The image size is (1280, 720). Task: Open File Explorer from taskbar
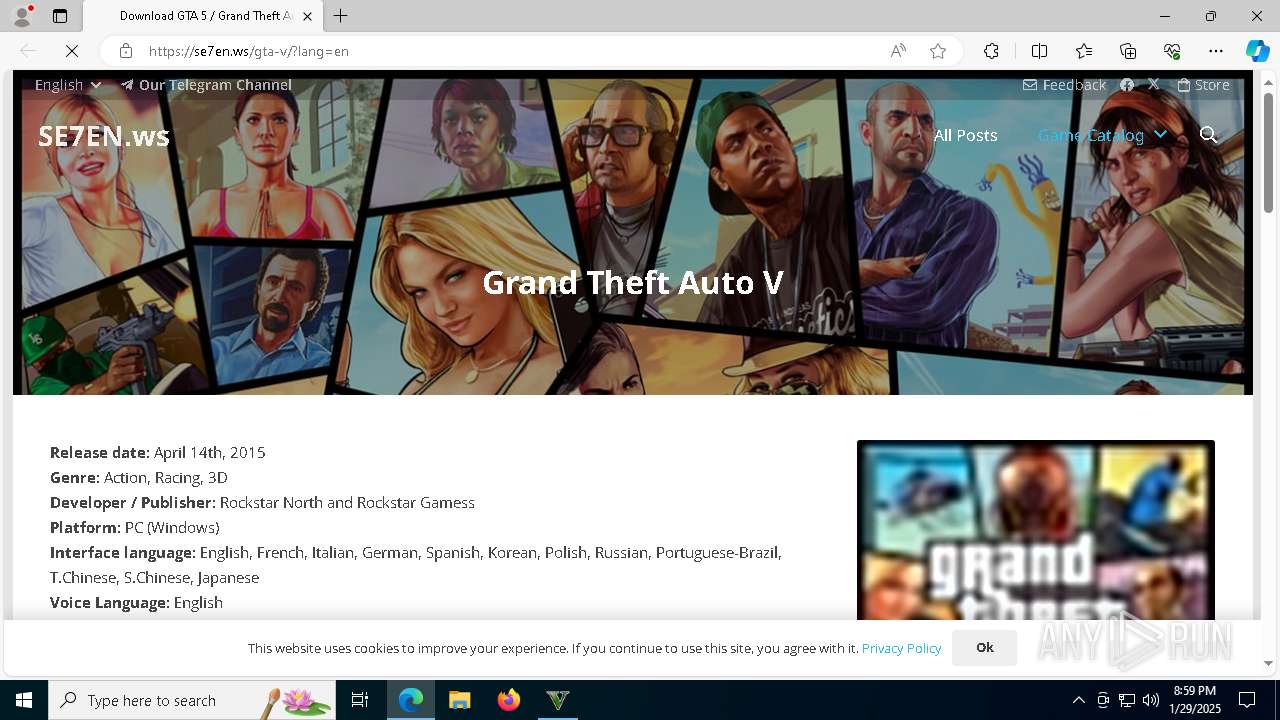(x=459, y=700)
